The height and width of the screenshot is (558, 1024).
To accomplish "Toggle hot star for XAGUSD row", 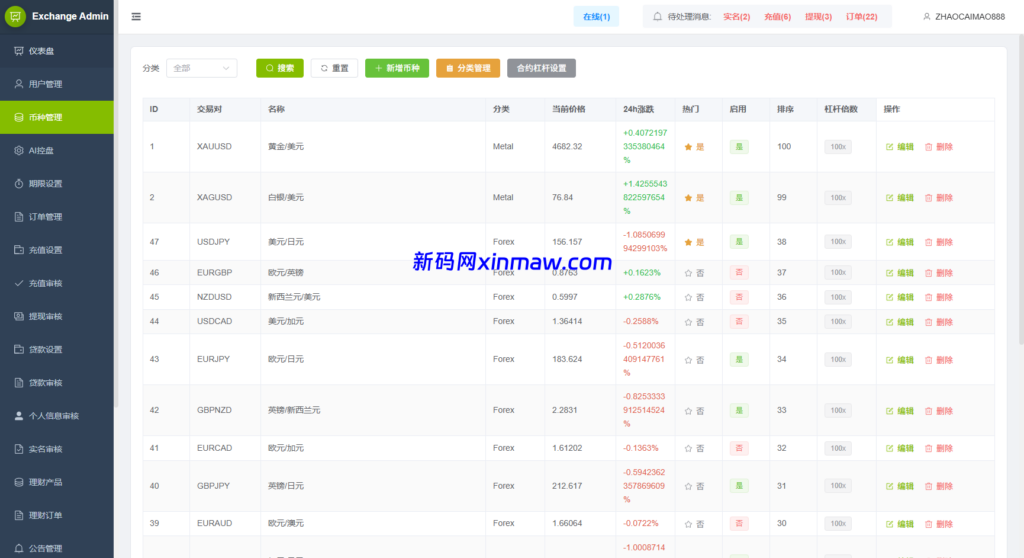I will [x=688, y=198].
